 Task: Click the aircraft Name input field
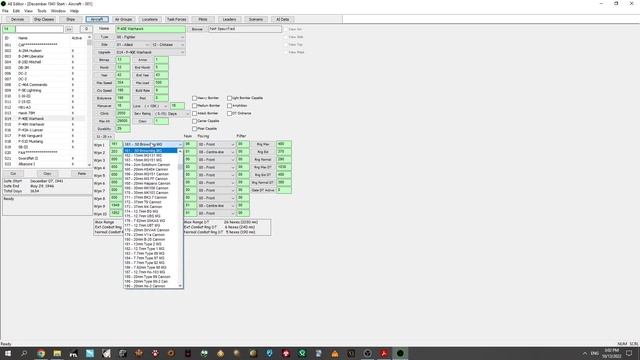(x=150, y=29)
